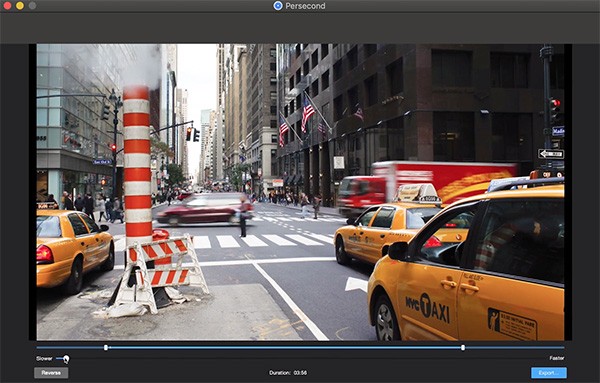Click the Reverse button
Screen dimensions: 600x383
[x=51, y=373]
